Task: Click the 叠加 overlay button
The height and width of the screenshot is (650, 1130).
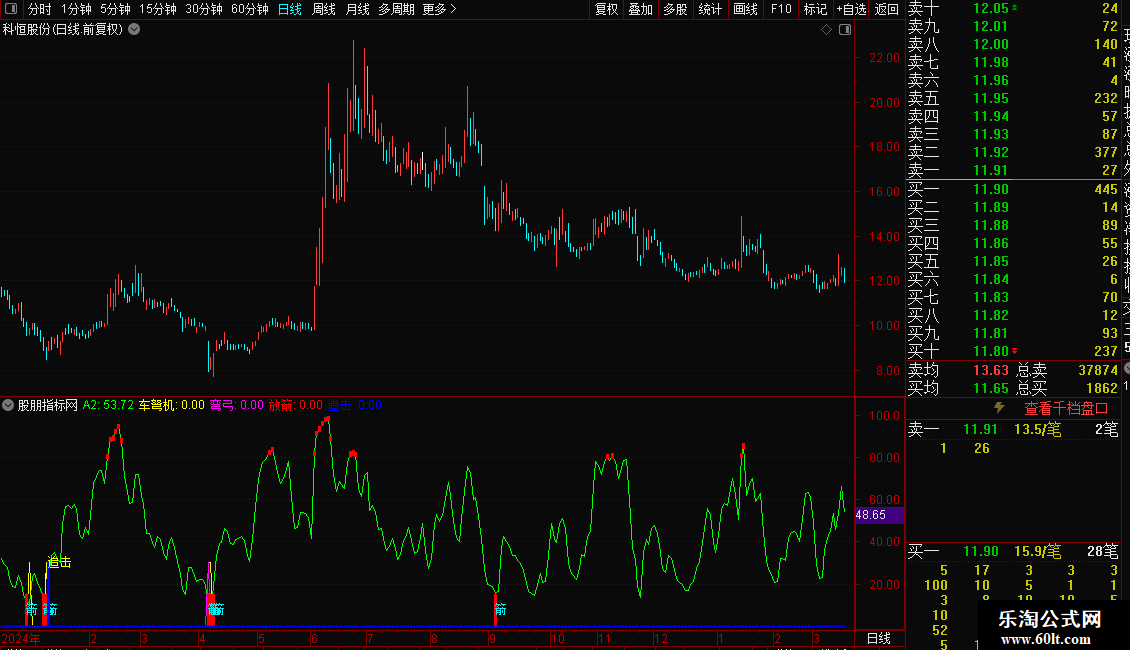Action: [x=640, y=9]
